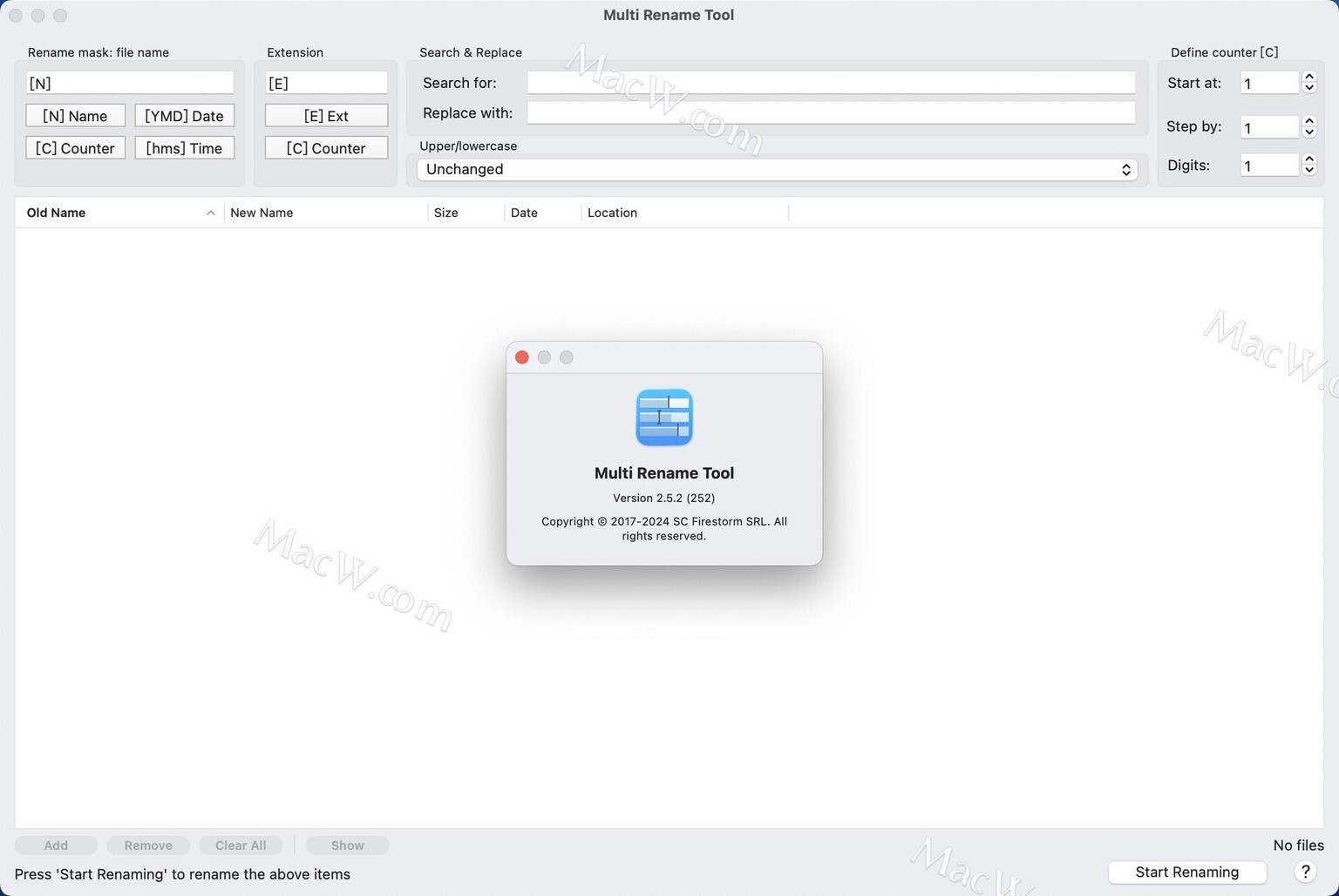1339x896 pixels.
Task: Open help with the question mark button
Action: [1305, 872]
